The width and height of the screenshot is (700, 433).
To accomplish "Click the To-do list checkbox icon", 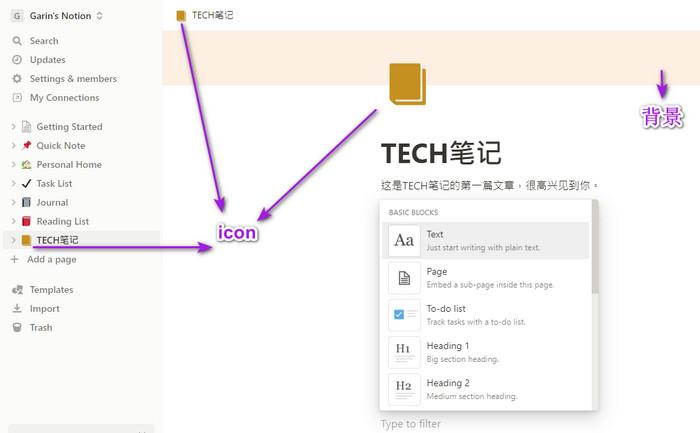I will click(404, 315).
